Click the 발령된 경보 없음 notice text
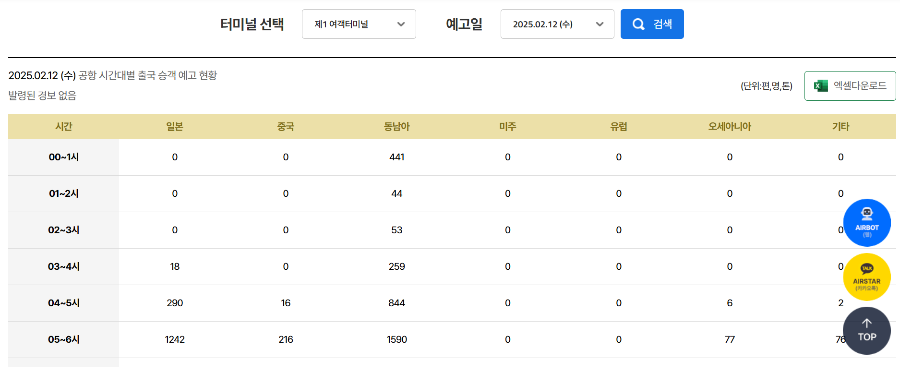The width and height of the screenshot is (900, 367). click(42, 95)
